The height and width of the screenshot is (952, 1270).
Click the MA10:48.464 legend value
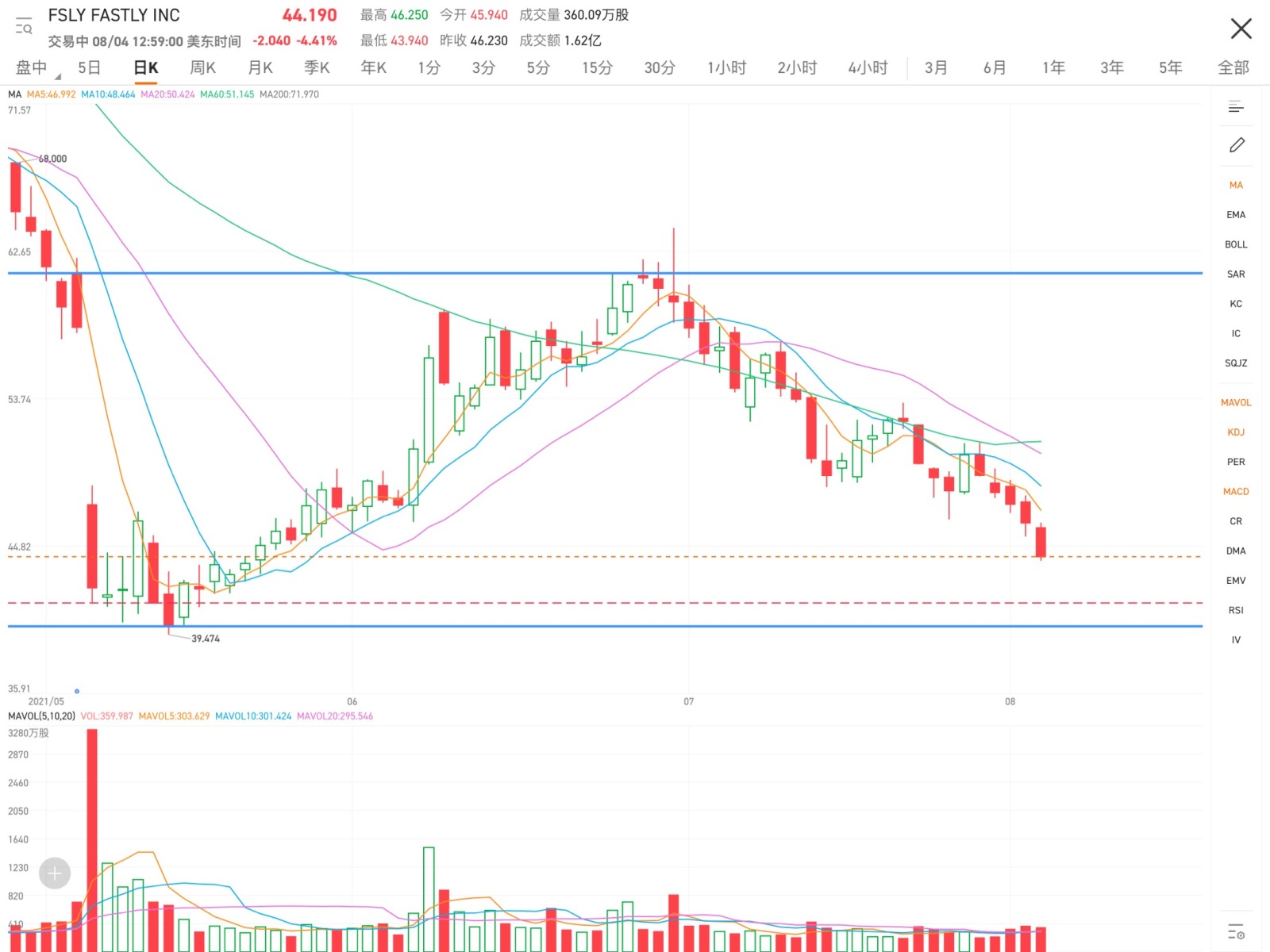click(108, 94)
